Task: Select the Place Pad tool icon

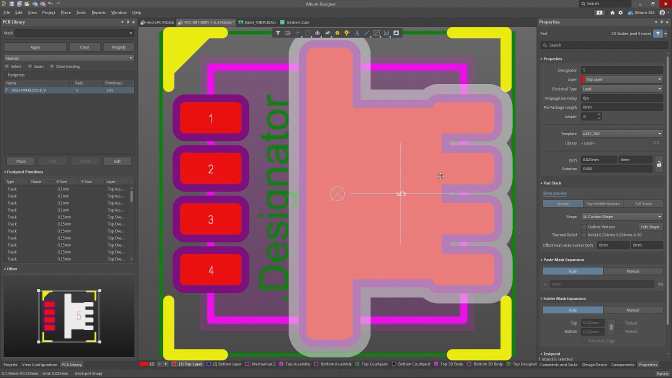Action: point(337,33)
